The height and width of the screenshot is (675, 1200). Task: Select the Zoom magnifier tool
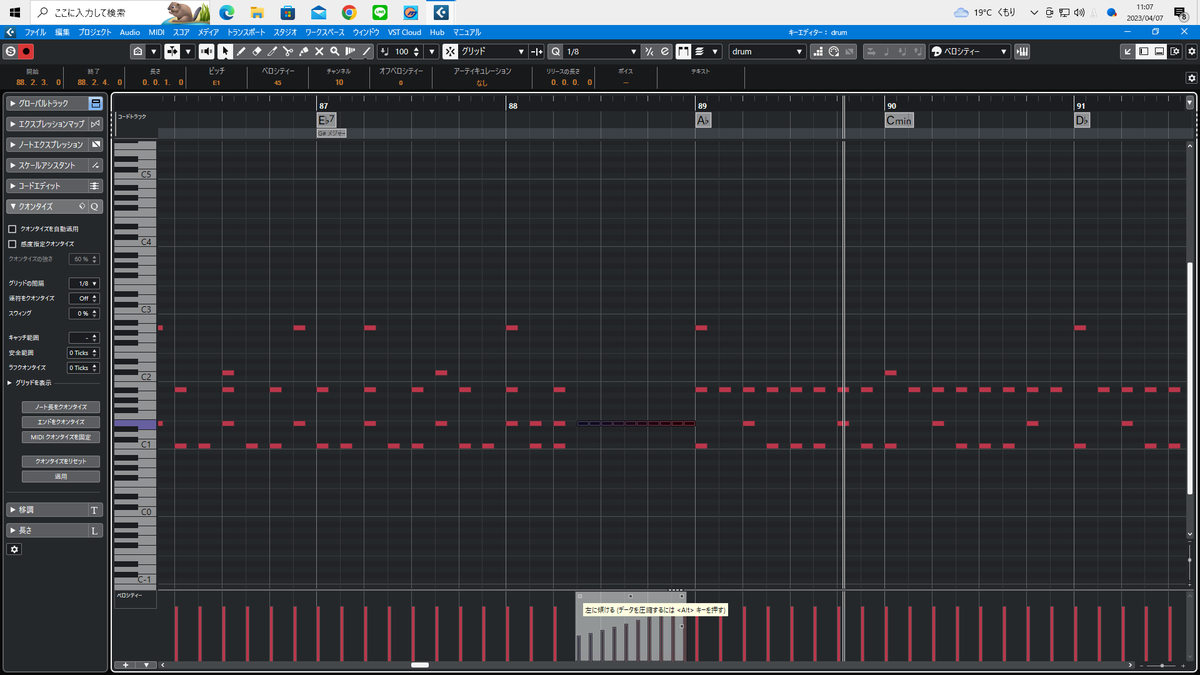pyautogui.click(x=334, y=51)
